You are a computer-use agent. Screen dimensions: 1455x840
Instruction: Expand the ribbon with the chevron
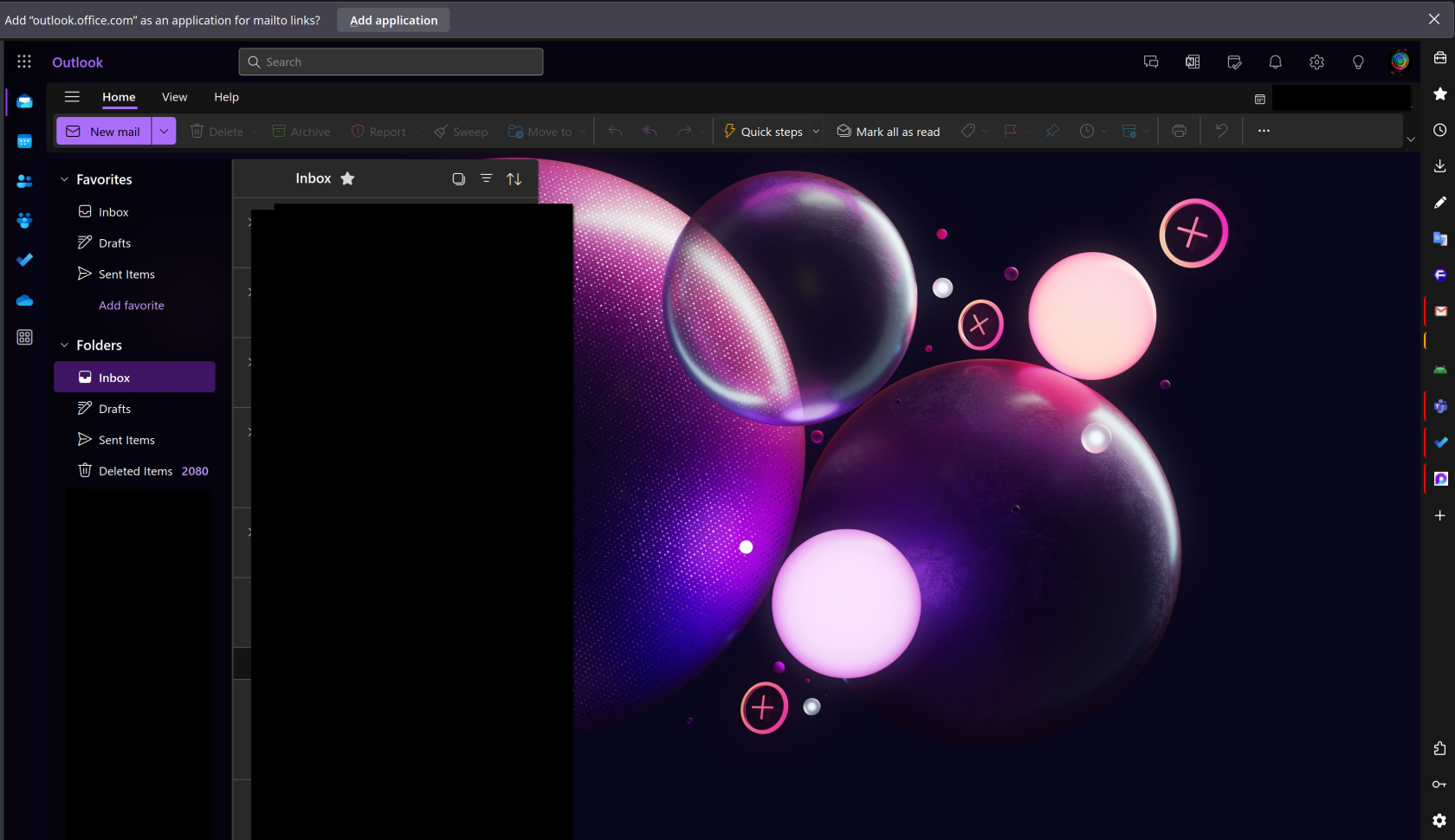pos(1411,139)
